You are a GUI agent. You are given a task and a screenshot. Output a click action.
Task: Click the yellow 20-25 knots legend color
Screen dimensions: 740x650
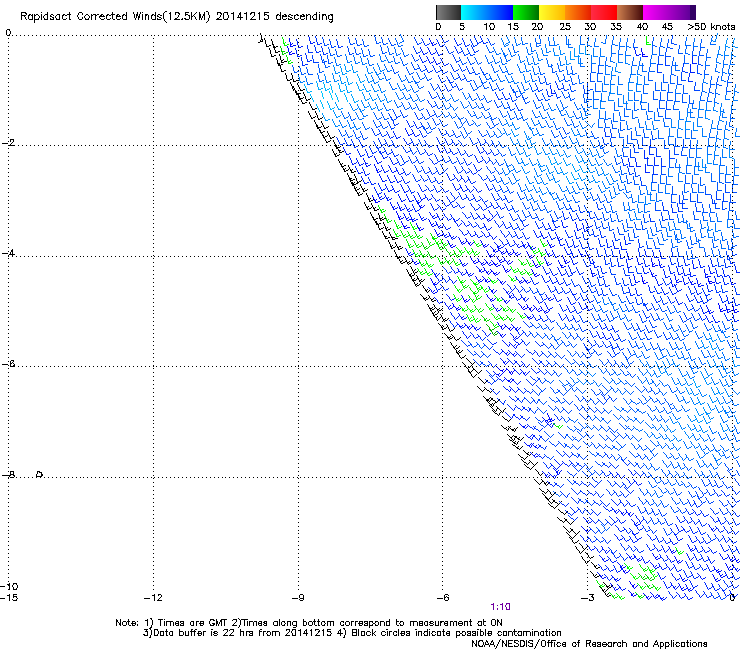click(552, 12)
